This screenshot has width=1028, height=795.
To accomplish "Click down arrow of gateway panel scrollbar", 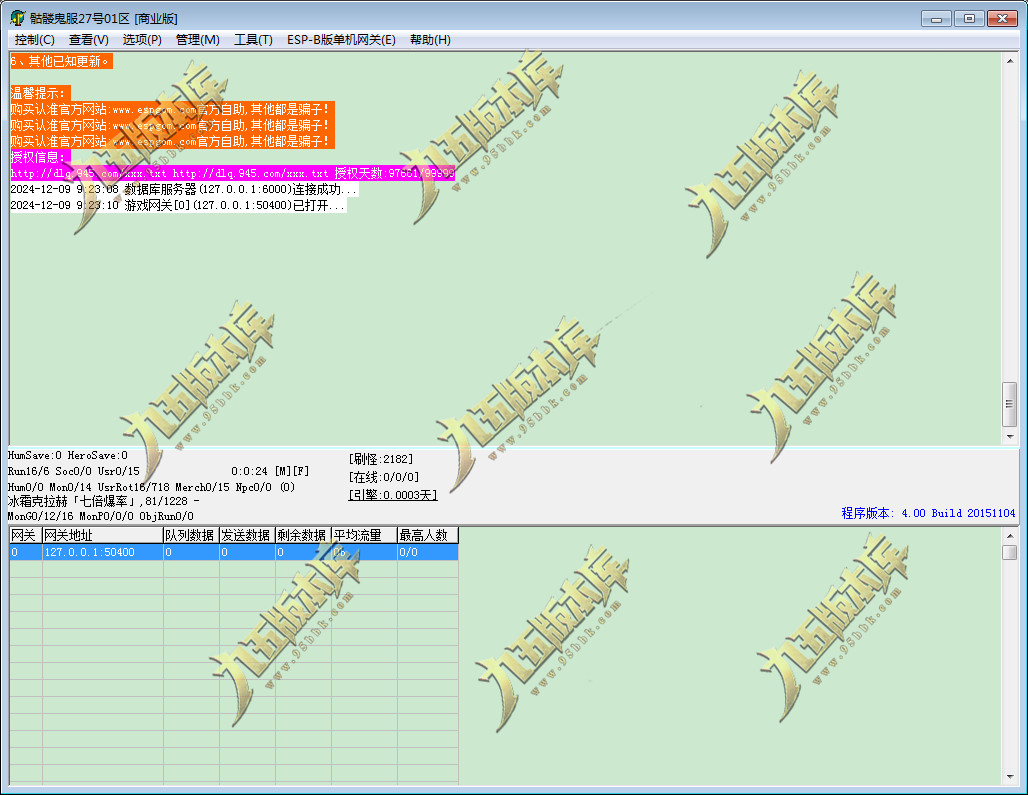I will click(1010, 777).
